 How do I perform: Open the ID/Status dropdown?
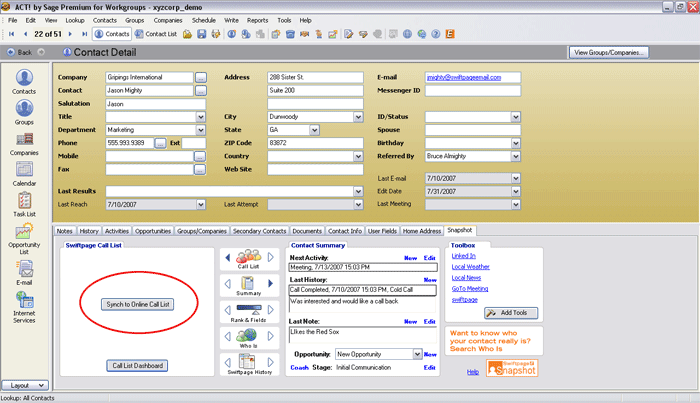[516, 117]
